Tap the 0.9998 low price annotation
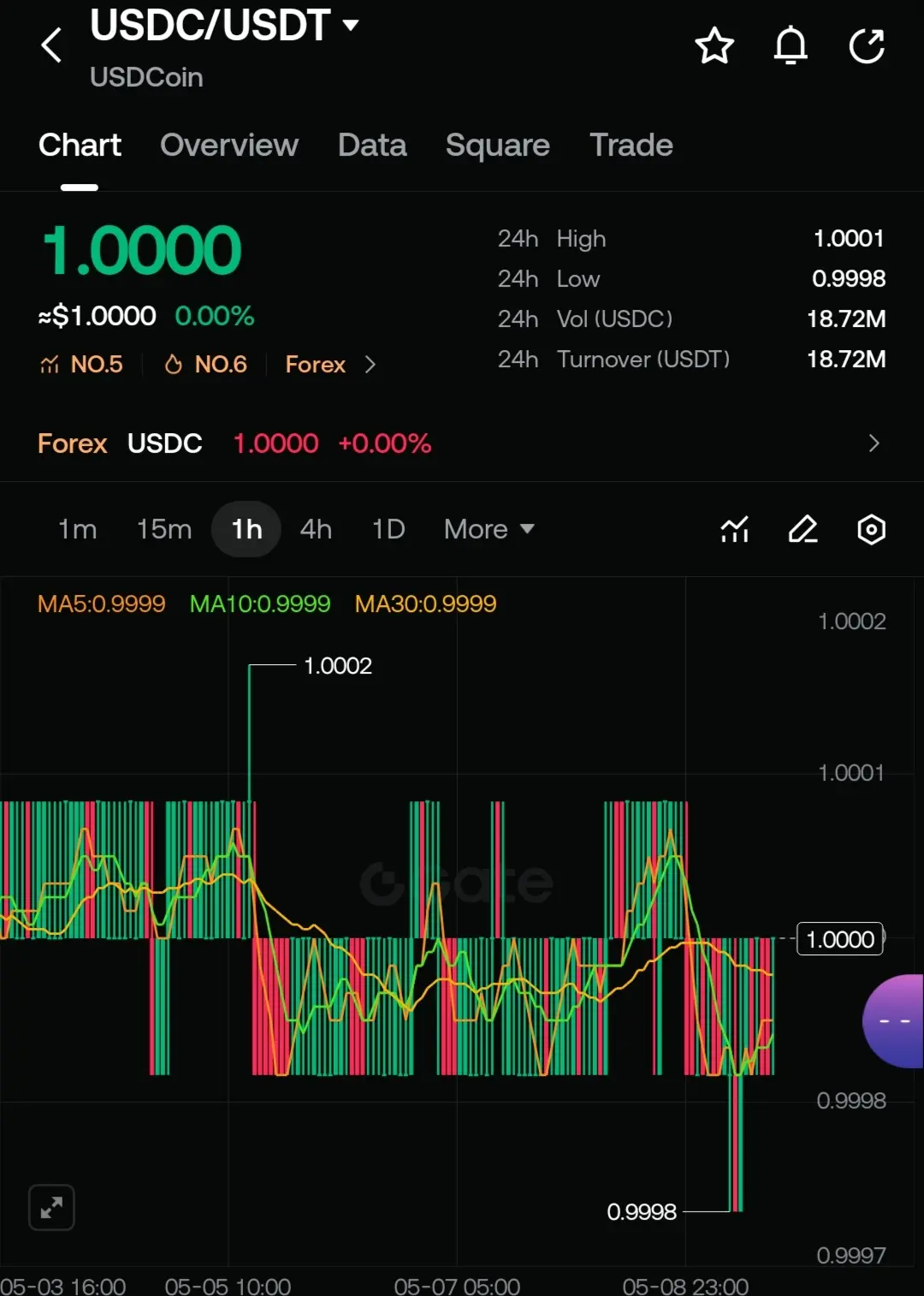 click(642, 1212)
